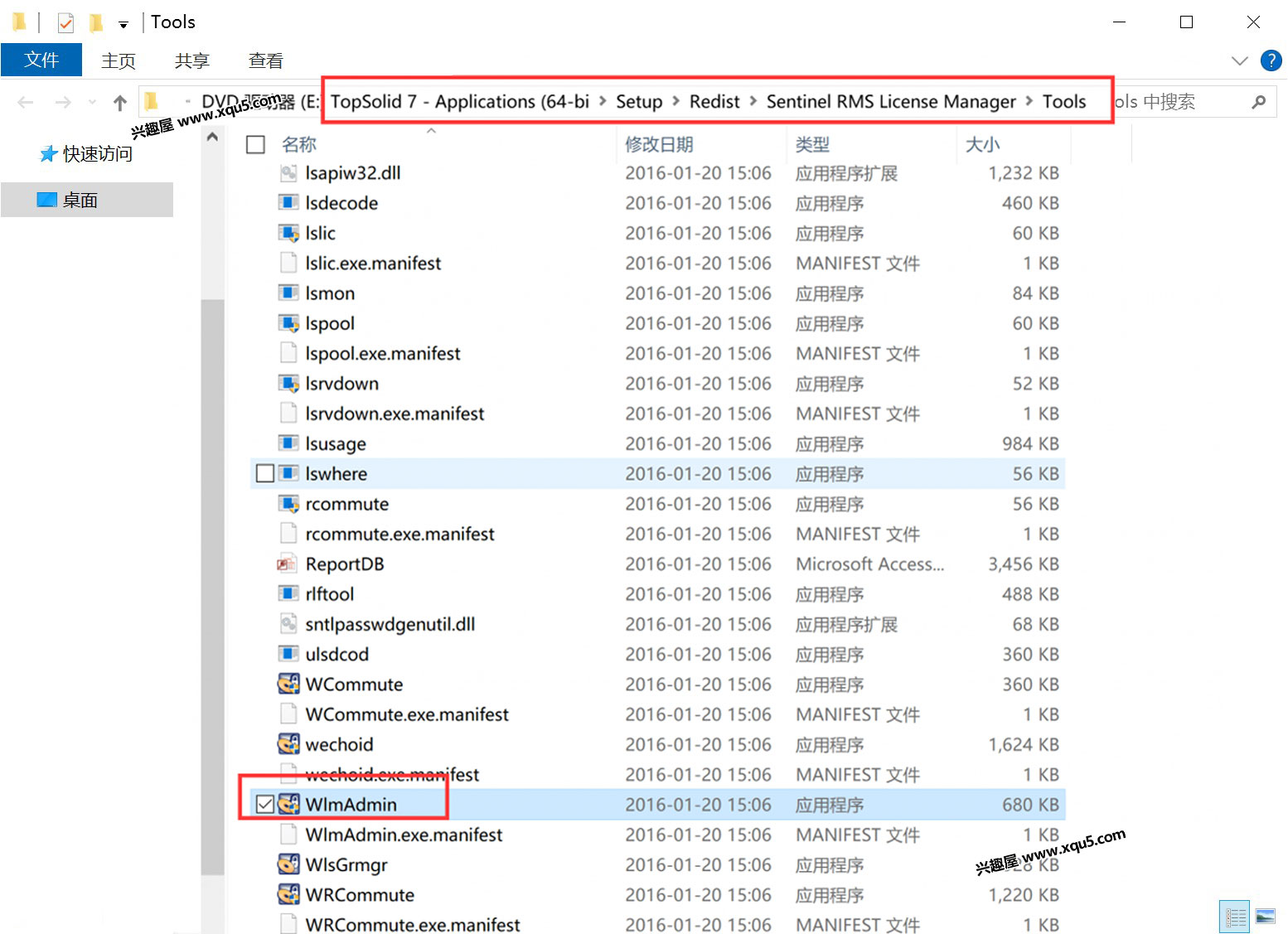1288x934 pixels.
Task: Click the WlsGrmgr application icon
Action: click(x=288, y=864)
